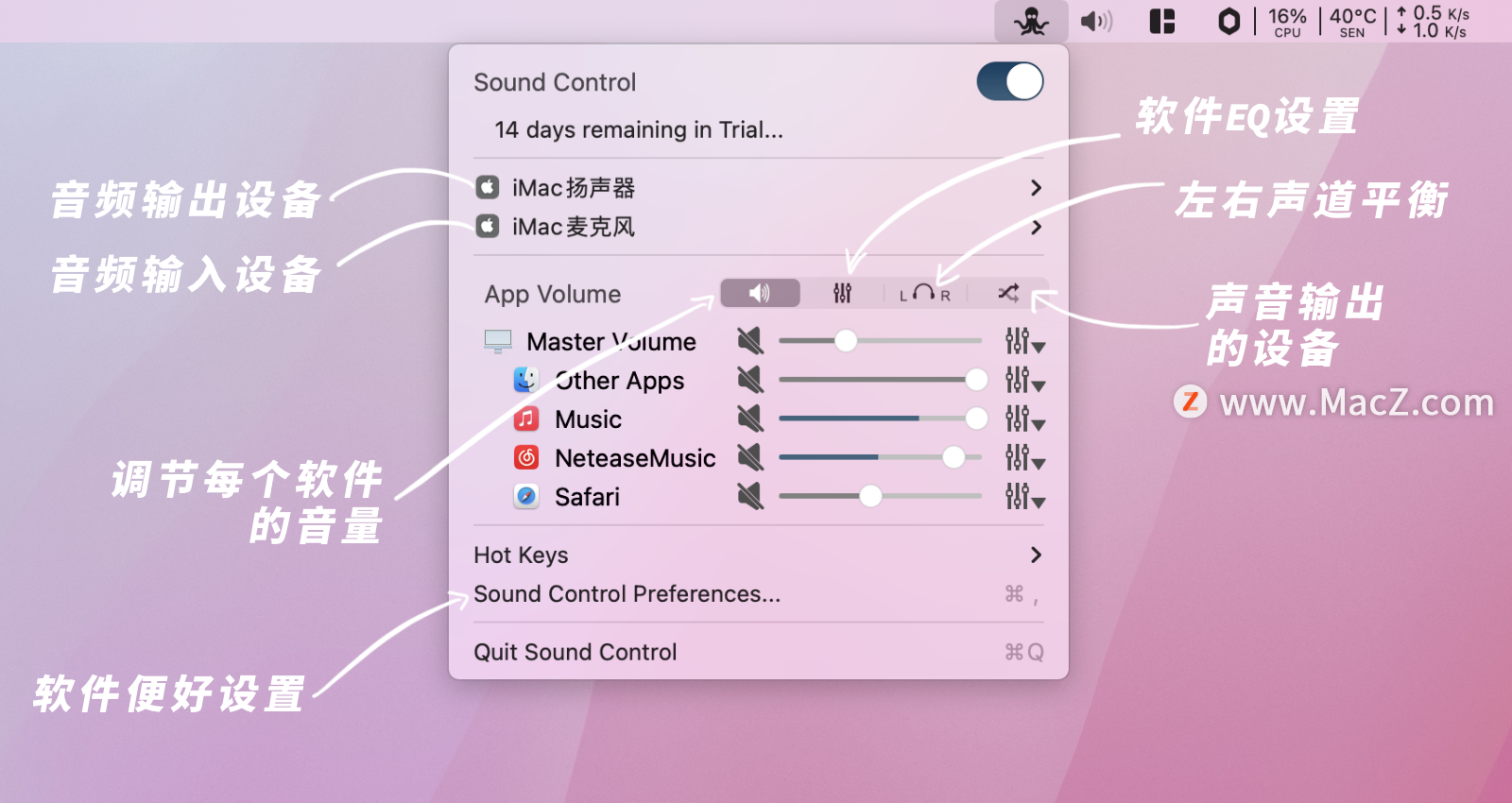Click the Safari app icon
The width and height of the screenshot is (1512, 803).
click(526, 496)
